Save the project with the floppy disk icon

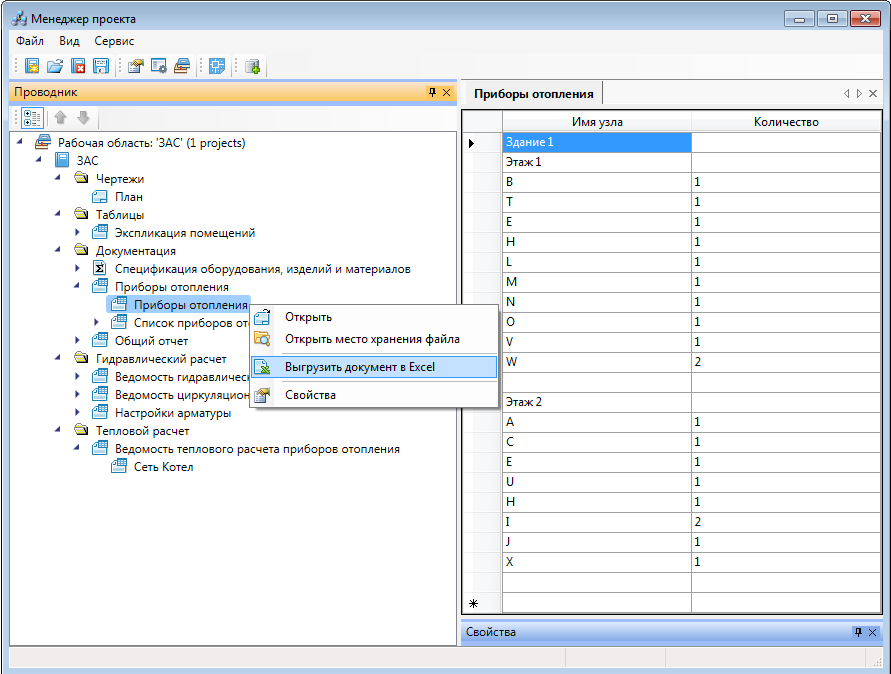(101, 66)
